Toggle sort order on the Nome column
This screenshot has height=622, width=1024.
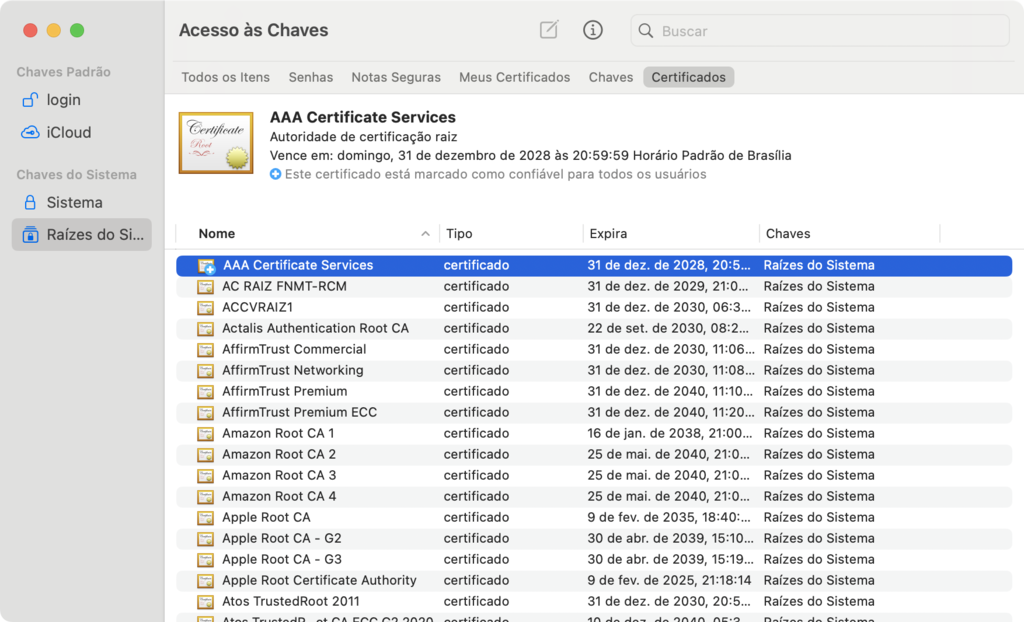[216, 233]
